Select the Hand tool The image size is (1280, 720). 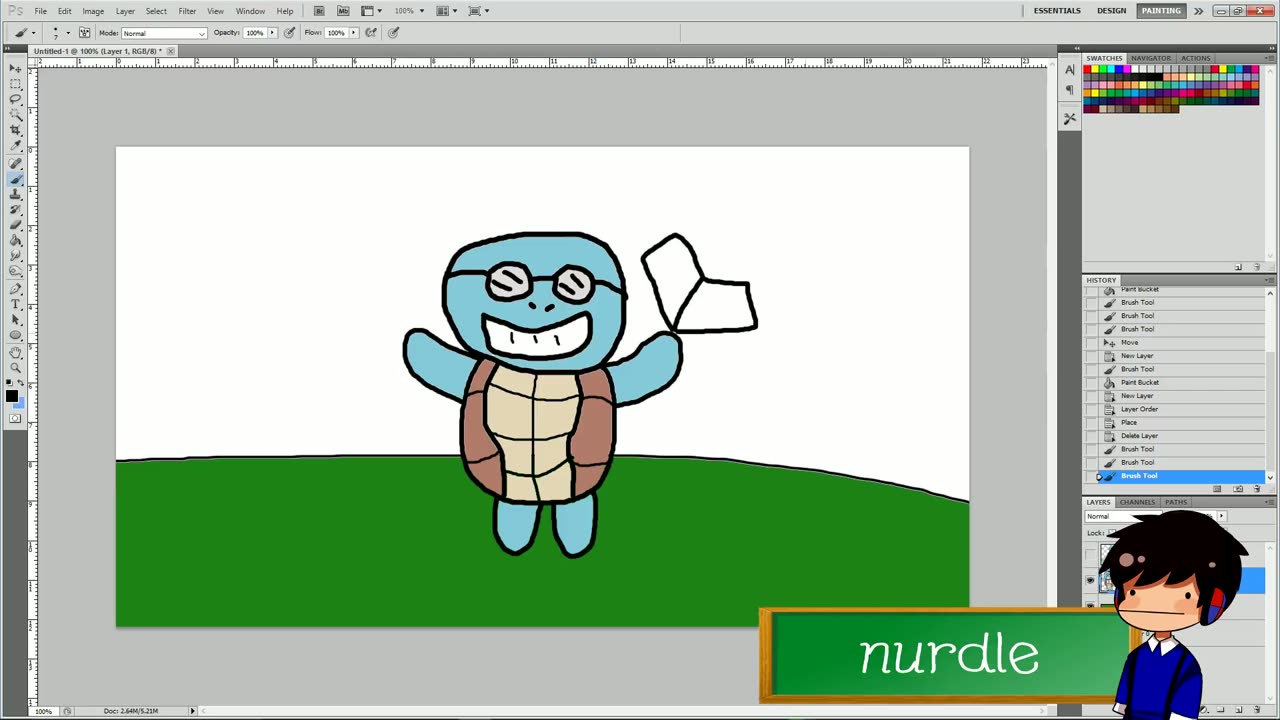point(16,353)
